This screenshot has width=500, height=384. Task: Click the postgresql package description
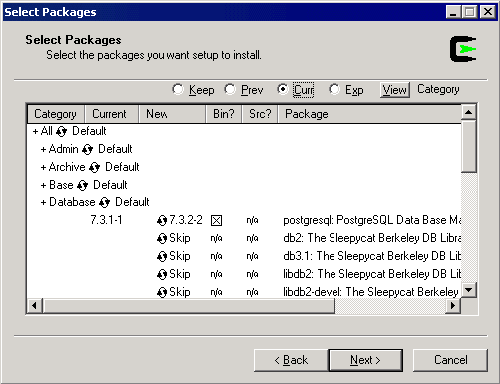(372, 220)
